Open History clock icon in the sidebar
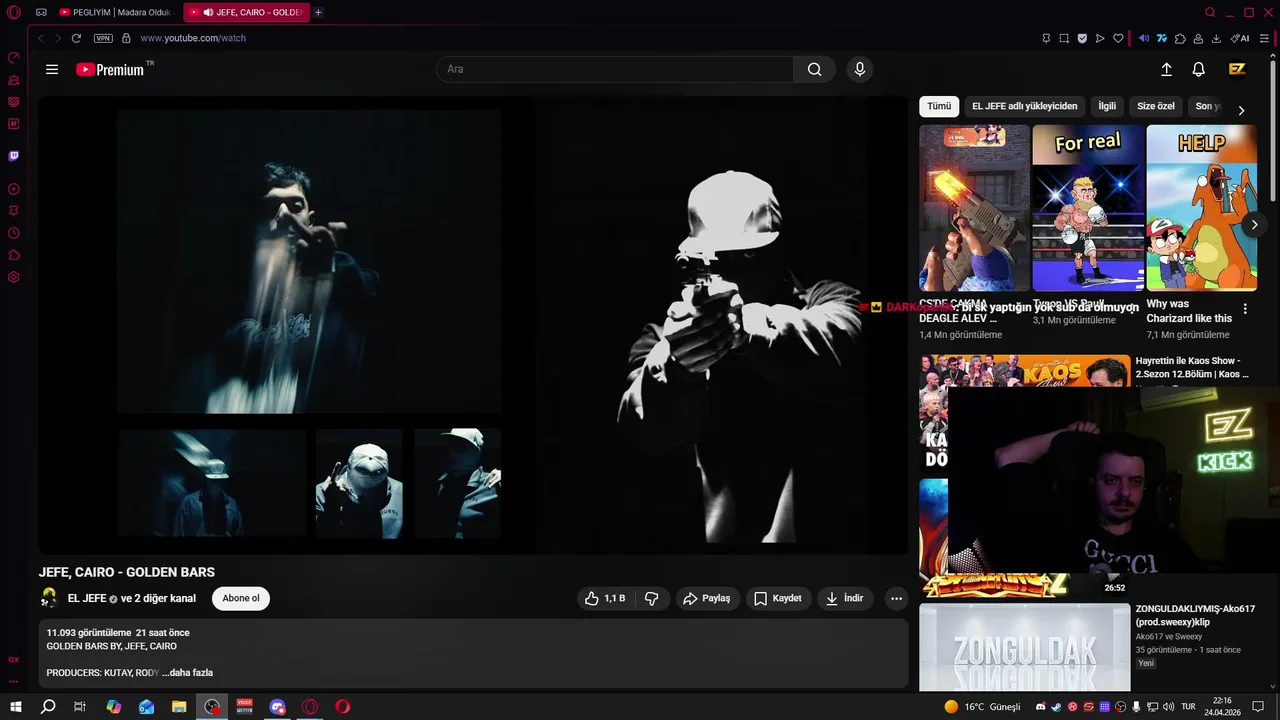 coord(14,233)
